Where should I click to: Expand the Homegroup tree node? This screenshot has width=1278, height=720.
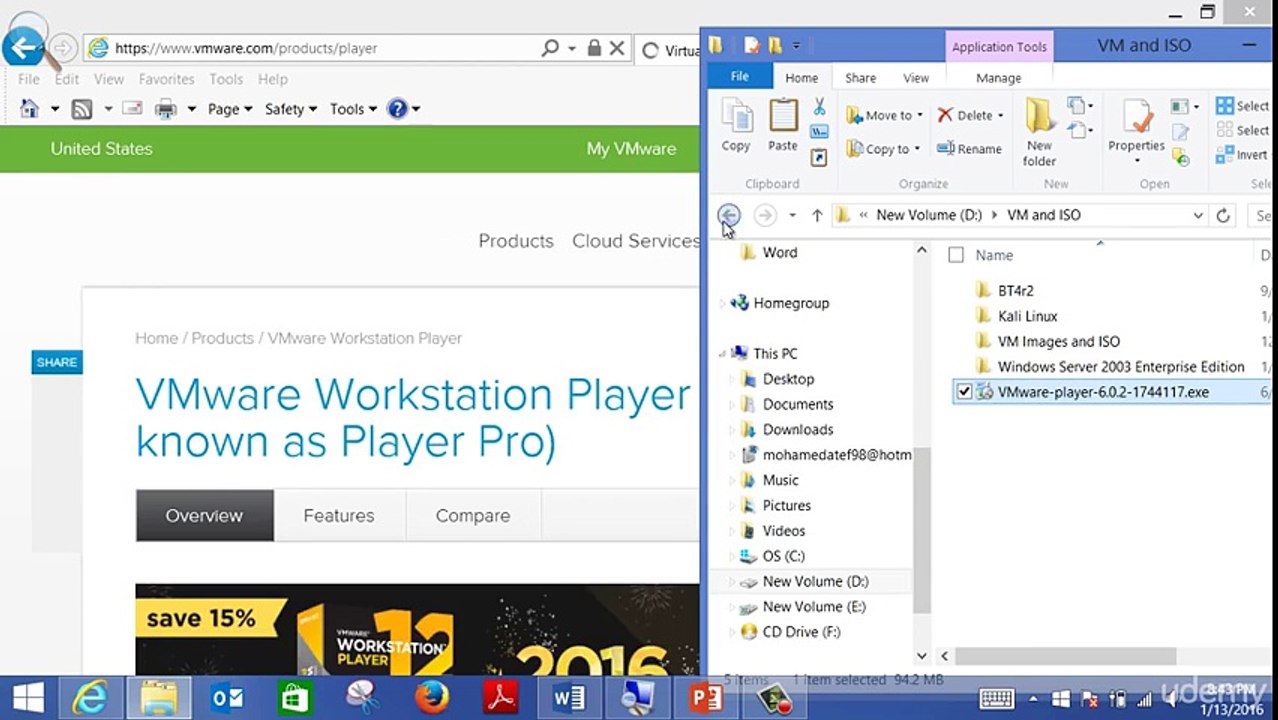722,303
